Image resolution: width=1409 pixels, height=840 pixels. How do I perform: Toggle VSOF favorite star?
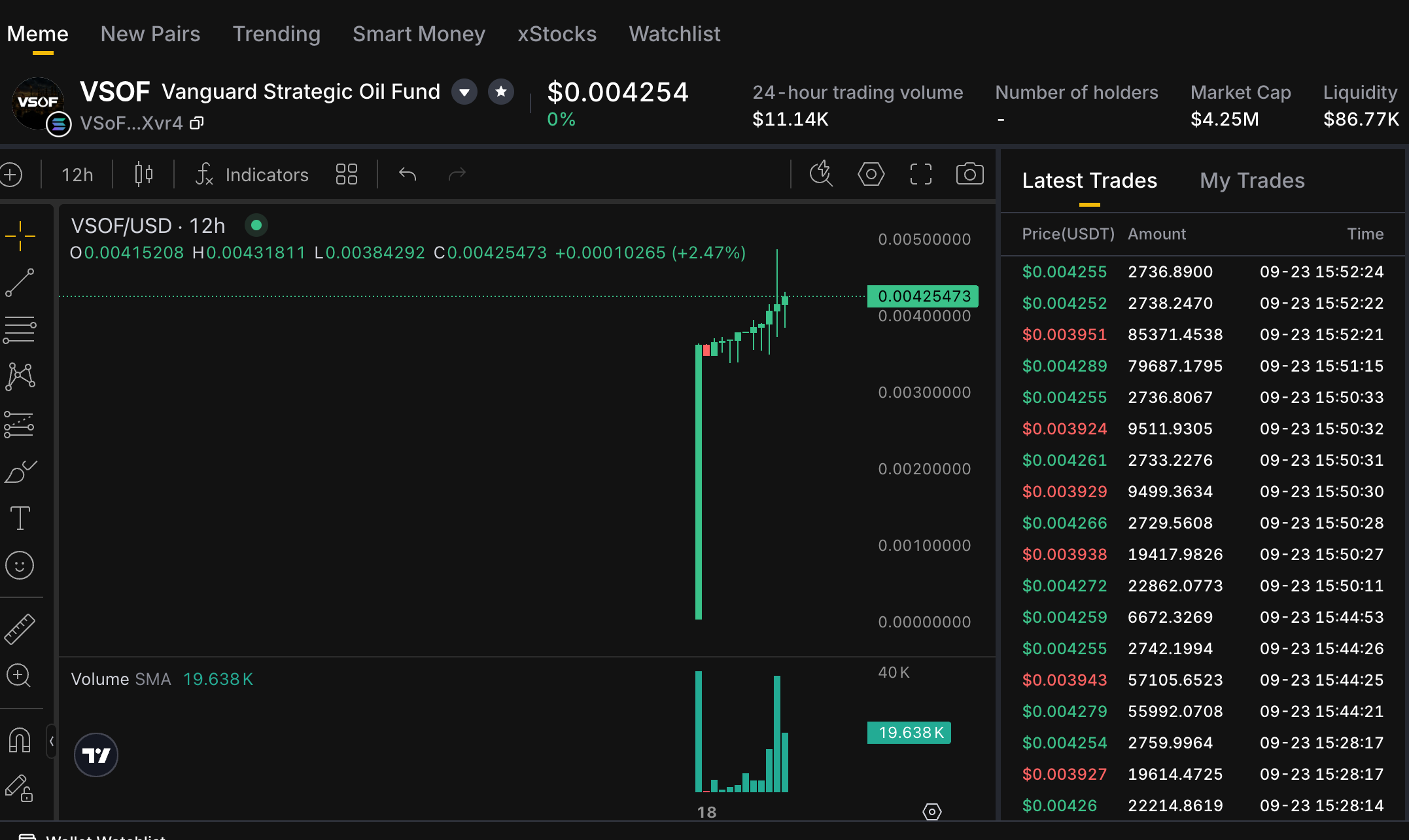coord(501,92)
